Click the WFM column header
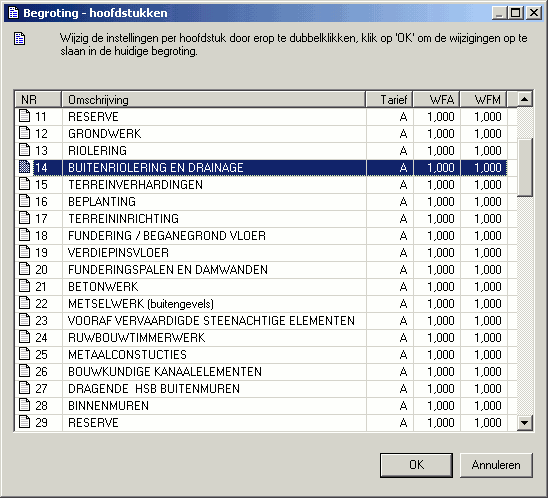This screenshot has width=548, height=498. [483, 100]
